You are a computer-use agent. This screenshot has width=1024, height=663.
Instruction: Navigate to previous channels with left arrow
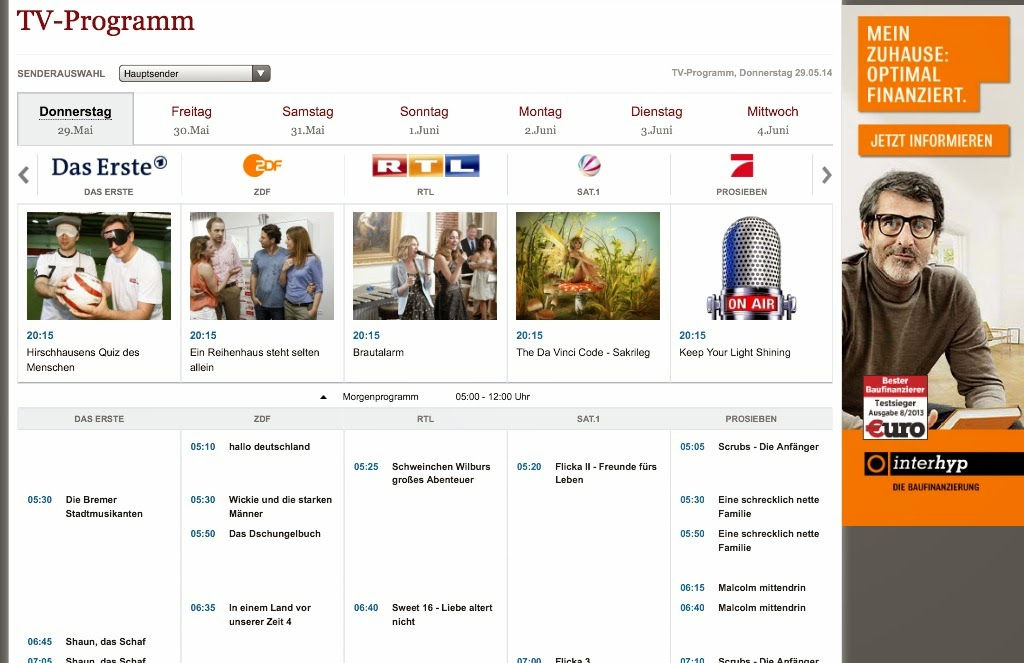(22, 173)
